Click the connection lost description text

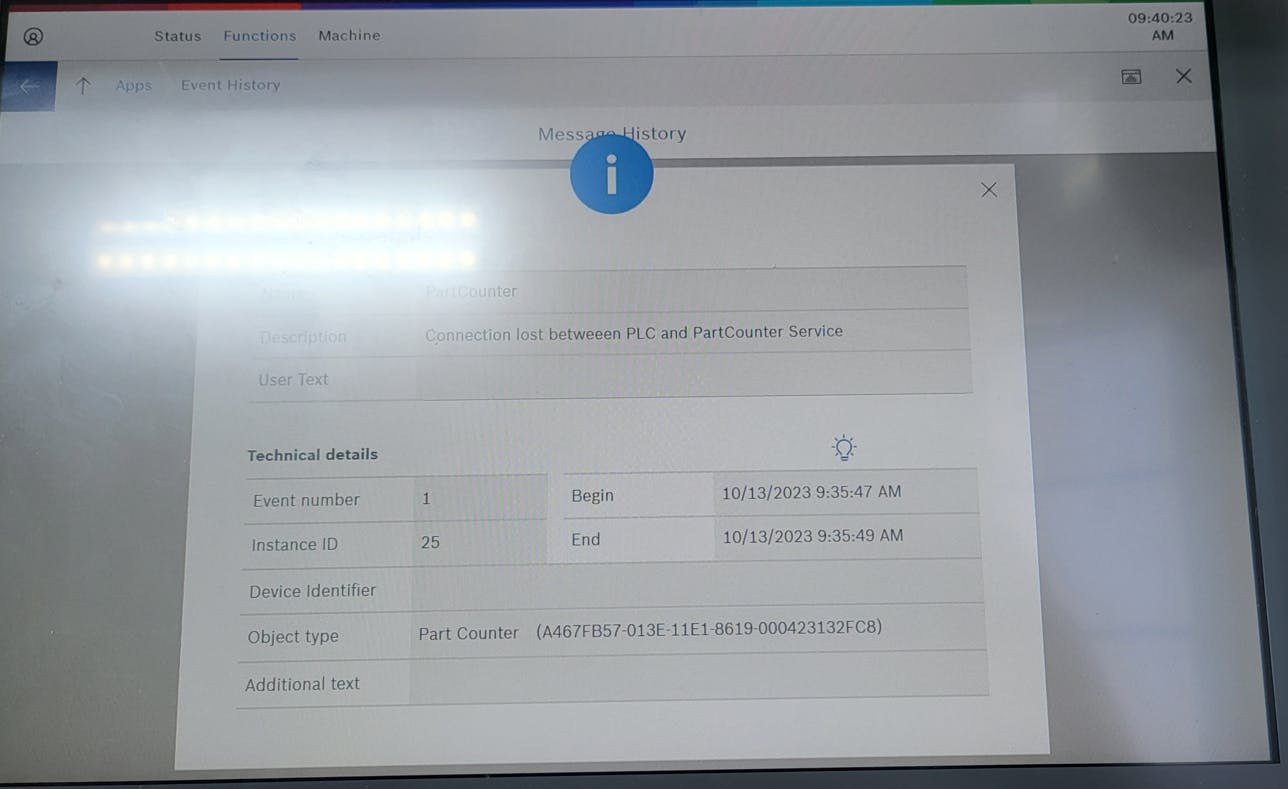point(633,333)
